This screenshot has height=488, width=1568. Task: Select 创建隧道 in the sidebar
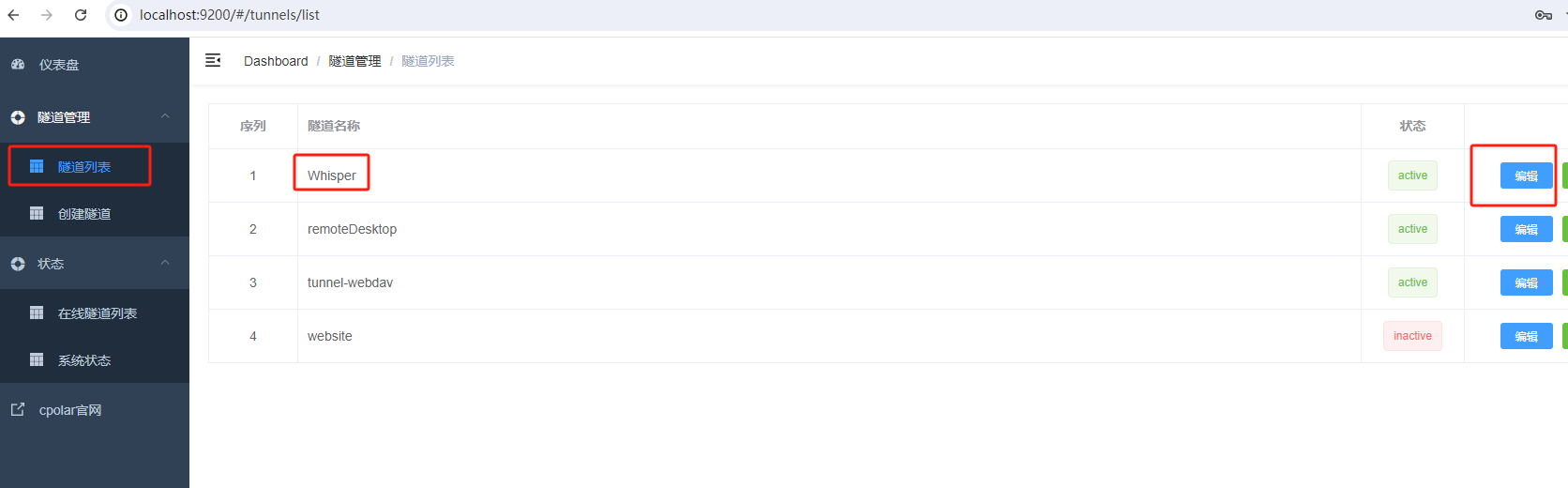point(84,214)
